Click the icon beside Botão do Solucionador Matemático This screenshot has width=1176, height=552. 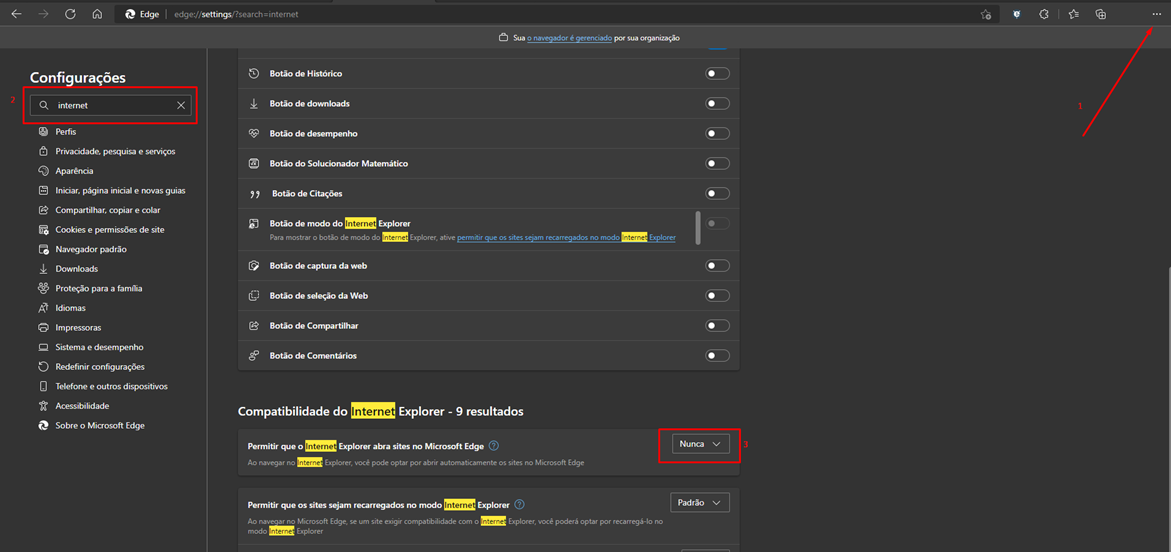(x=254, y=164)
